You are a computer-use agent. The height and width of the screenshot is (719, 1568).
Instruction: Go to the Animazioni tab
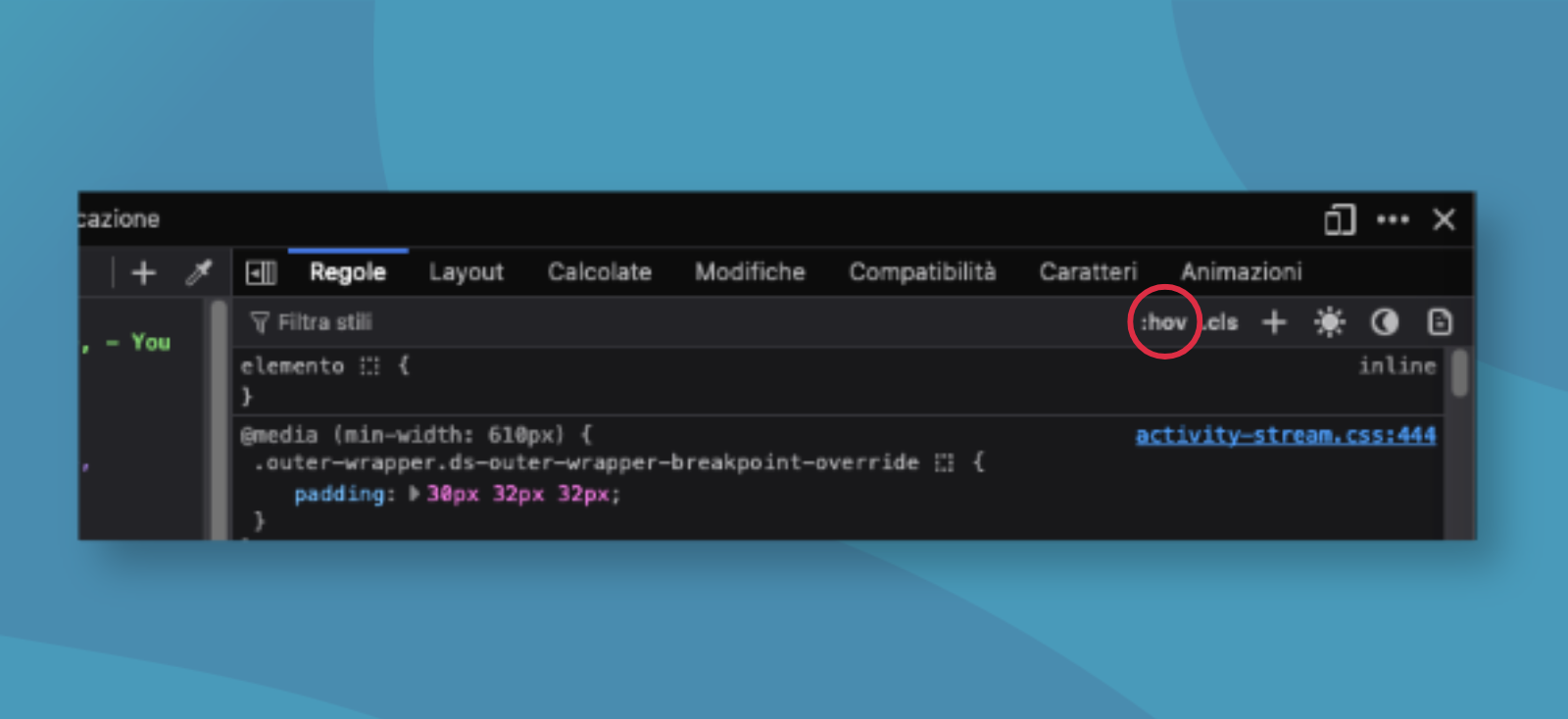1241,272
